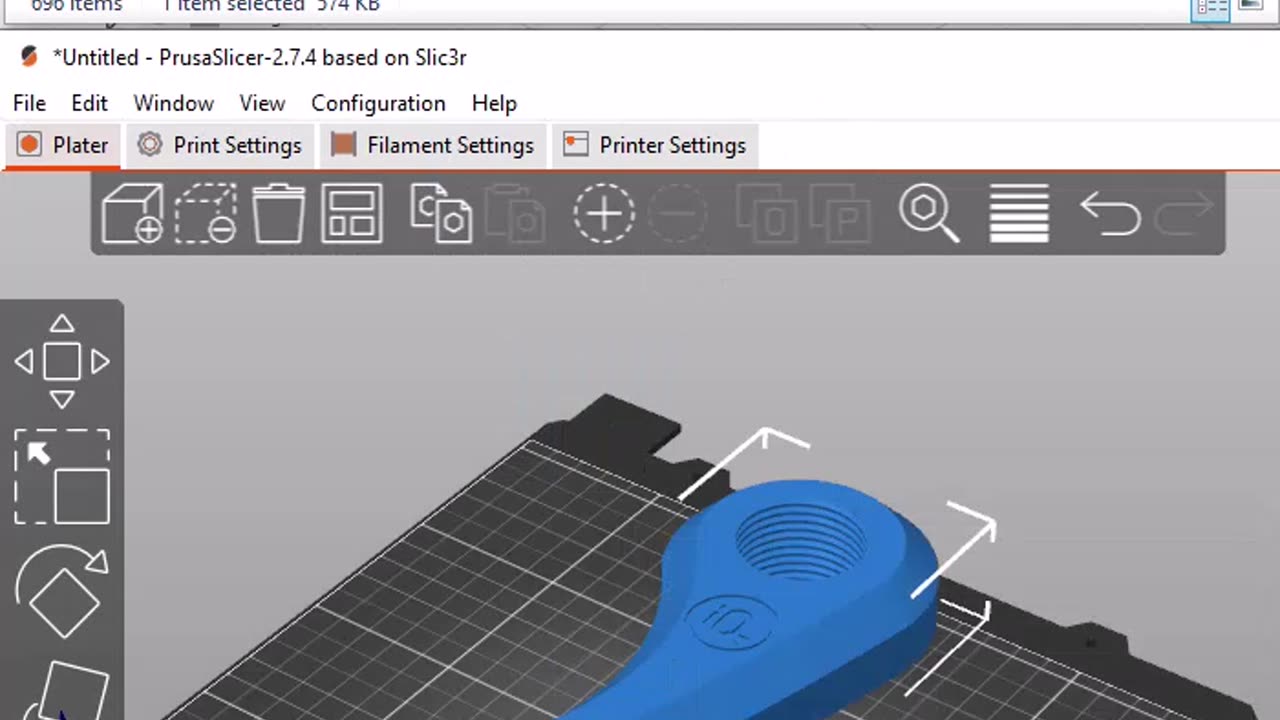
Task: Open the Search magnifier tool
Action: point(929,213)
